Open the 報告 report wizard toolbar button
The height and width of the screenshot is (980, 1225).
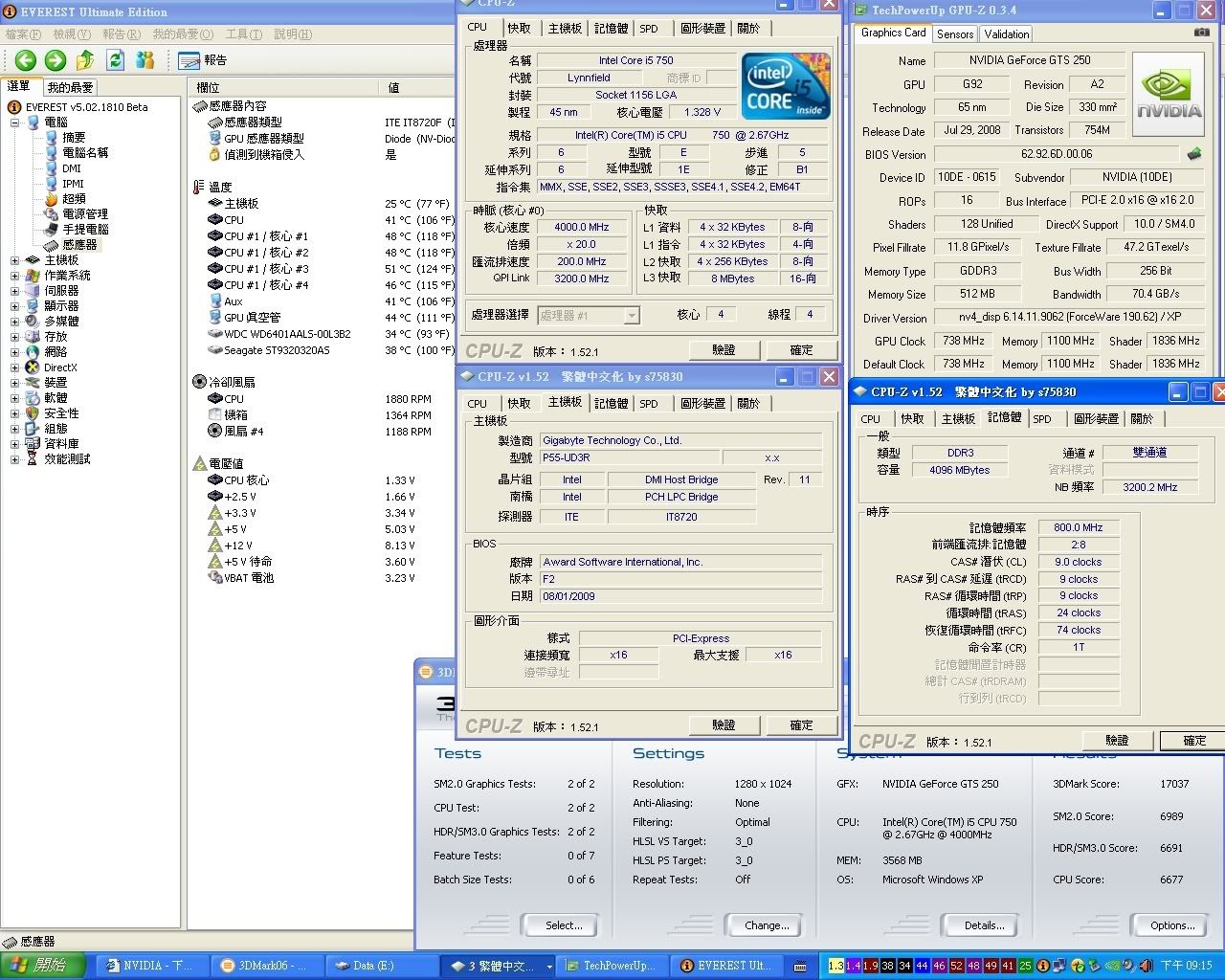(203, 60)
